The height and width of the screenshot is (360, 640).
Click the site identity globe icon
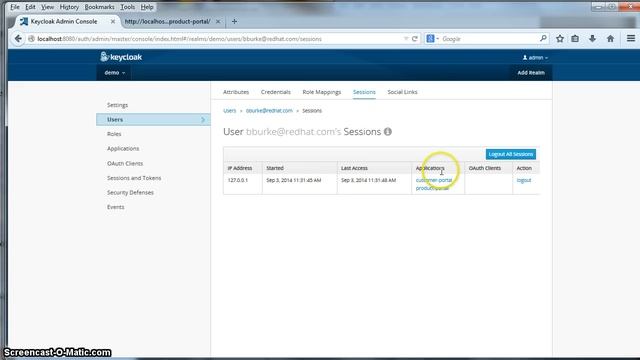(31, 39)
